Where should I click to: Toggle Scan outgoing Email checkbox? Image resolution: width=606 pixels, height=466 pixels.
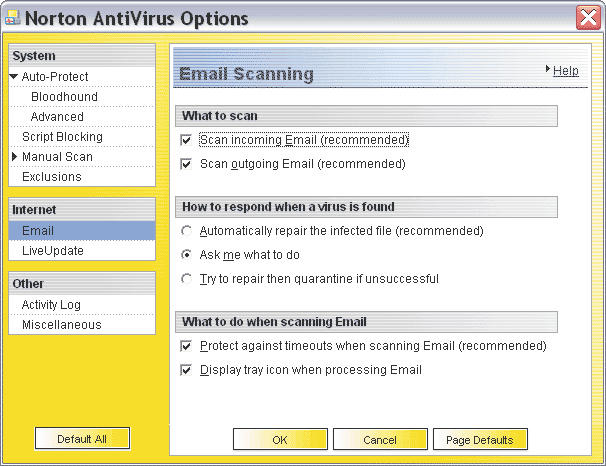[x=186, y=164]
